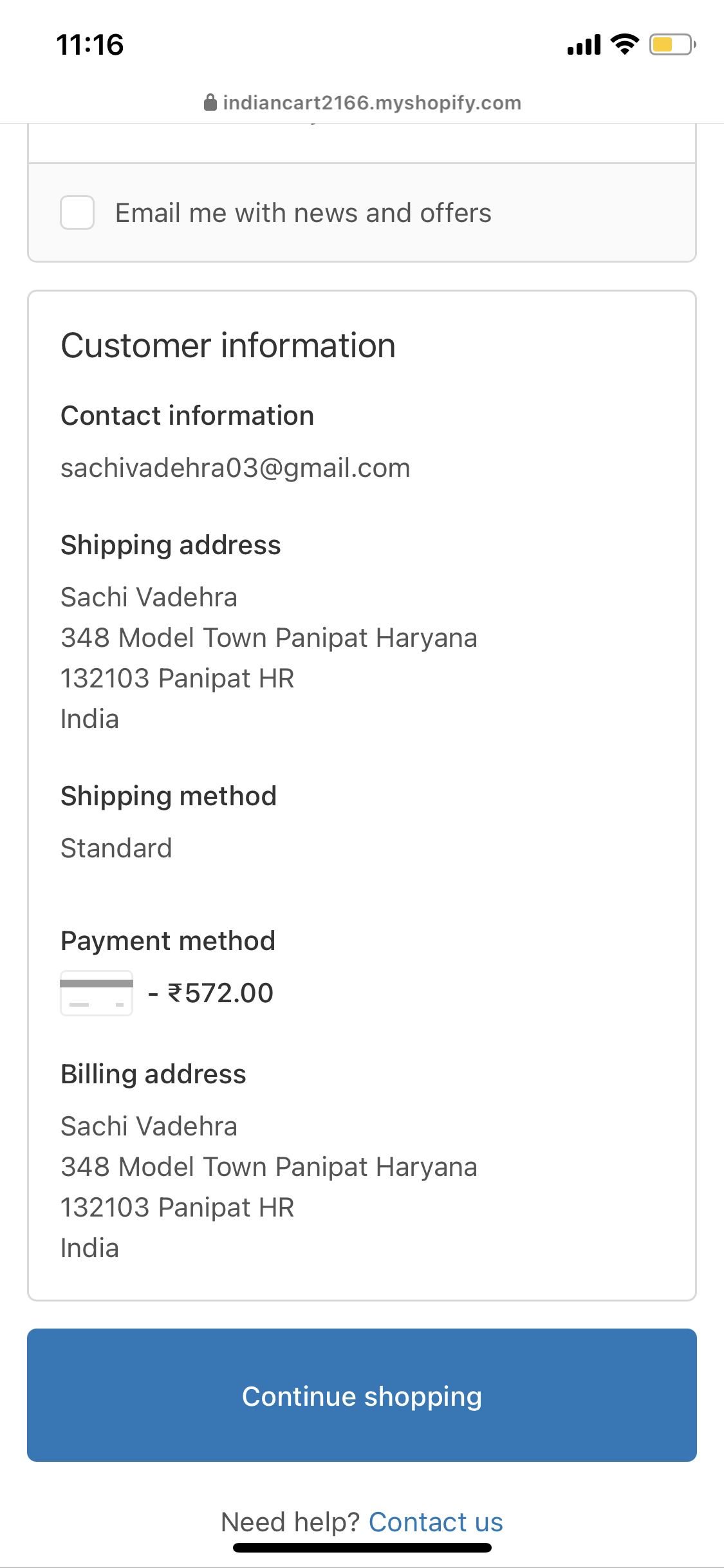Screen dimensions: 724x1568
Task: Enable the email news and offers checkbox
Action: point(77,212)
